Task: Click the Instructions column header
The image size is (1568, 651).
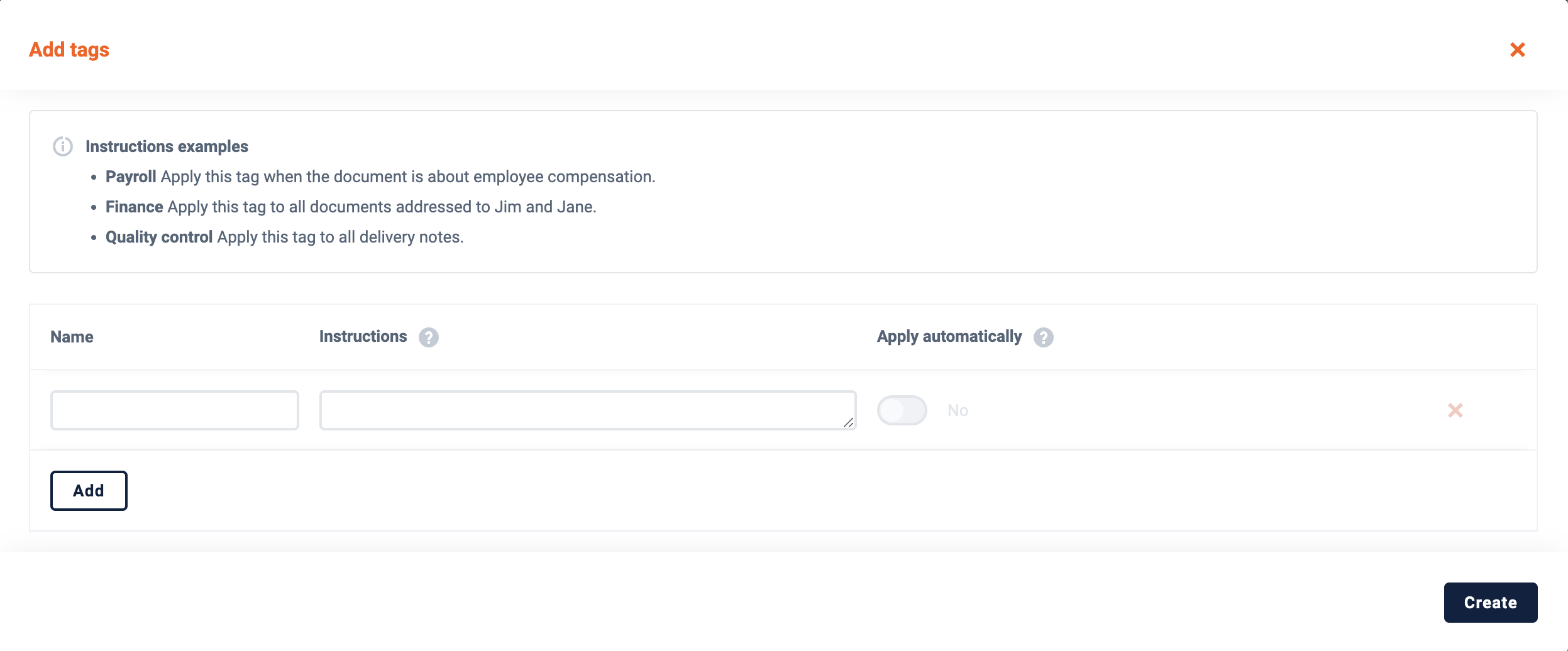Action: (x=363, y=337)
